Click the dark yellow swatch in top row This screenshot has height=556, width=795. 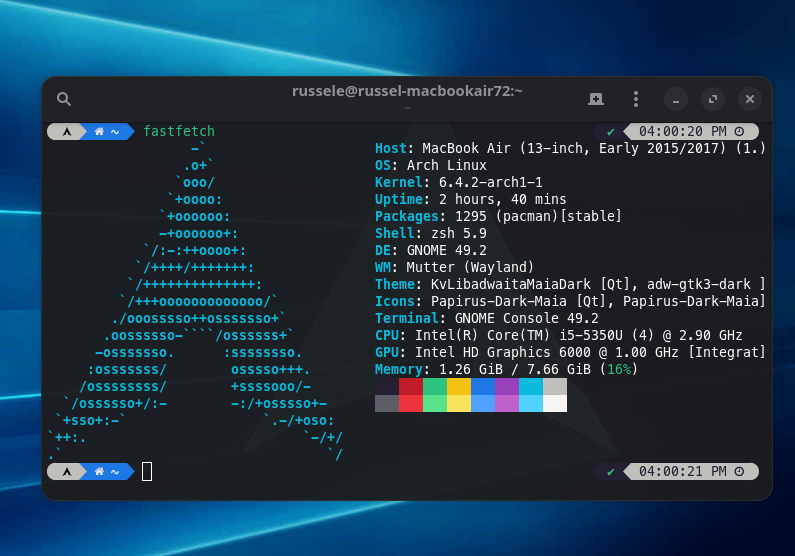(x=459, y=387)
